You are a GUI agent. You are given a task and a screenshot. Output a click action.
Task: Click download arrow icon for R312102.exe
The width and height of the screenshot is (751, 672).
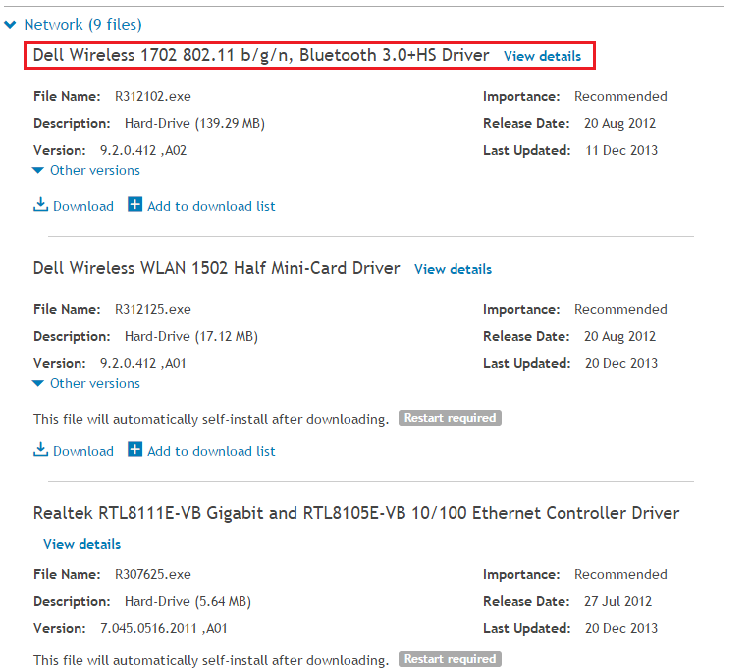click(40, 205)
